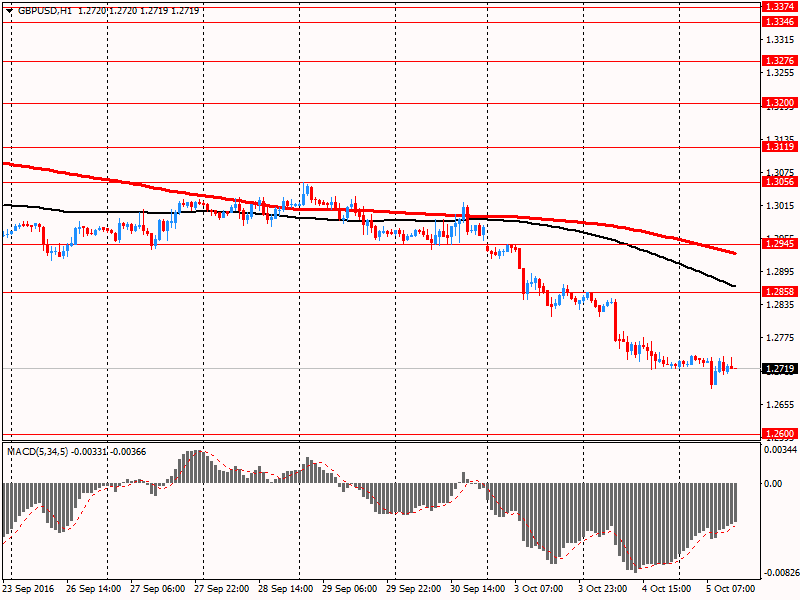Select the 1.2858 red price level label
This screenshot has height=600, width=800.
coord(779,291)
